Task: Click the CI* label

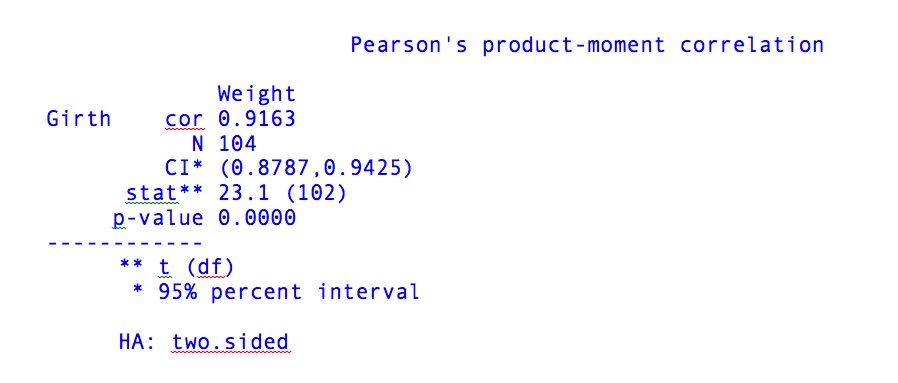Action: click(184, 168)
